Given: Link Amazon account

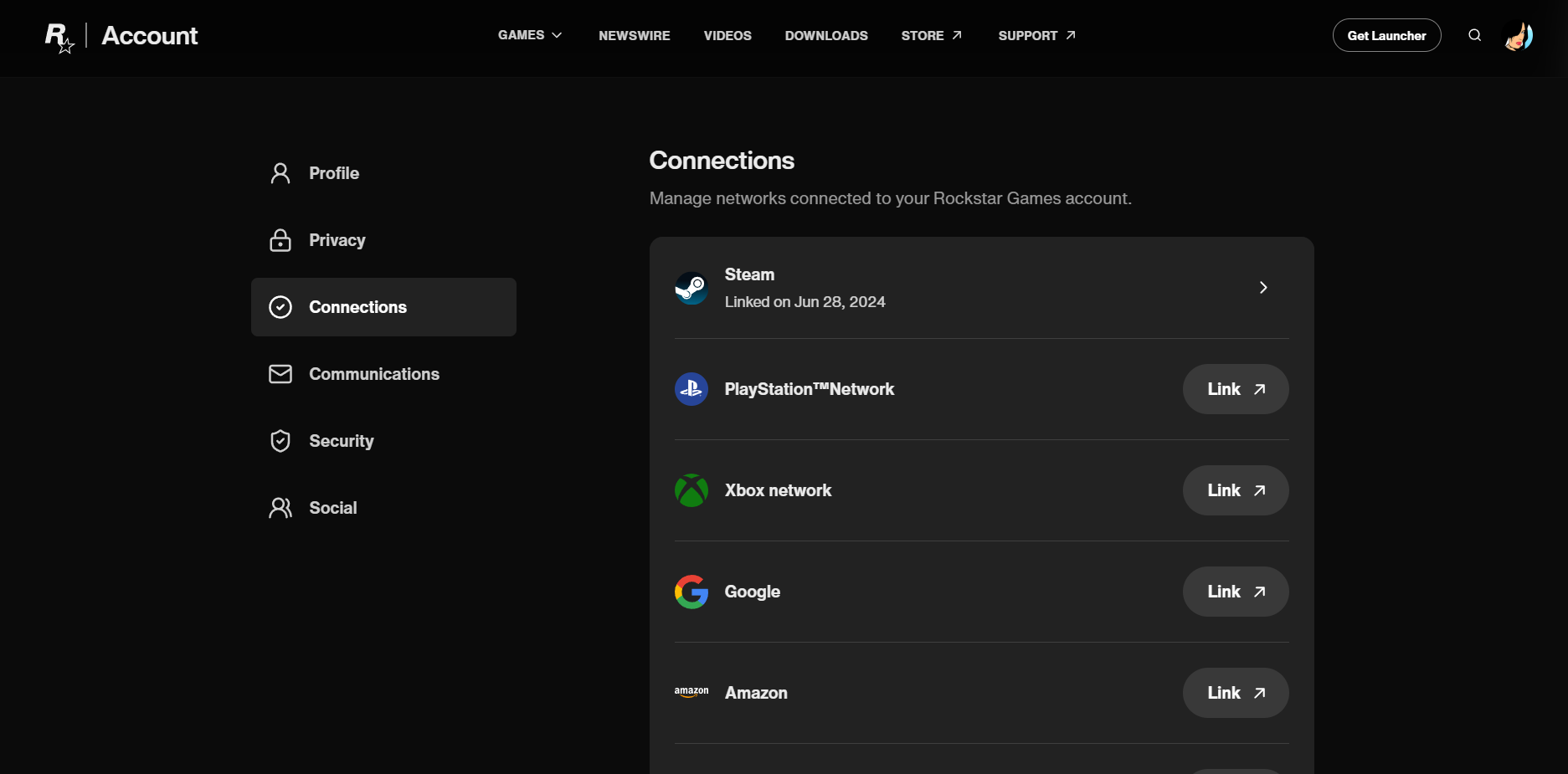Looking at the screenshot, I should [x=1236, y=693].
